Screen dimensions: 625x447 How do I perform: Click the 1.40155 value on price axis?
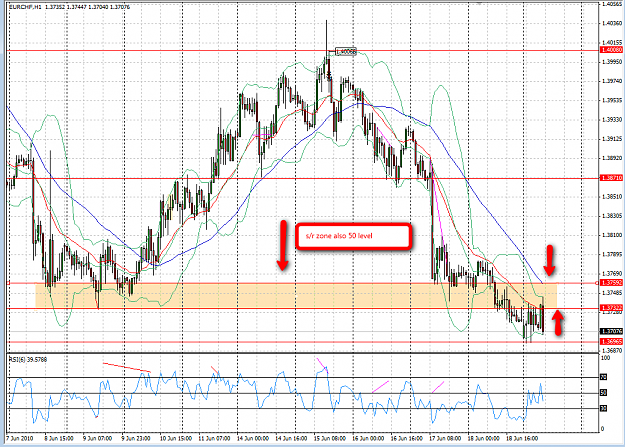tap(612, 43)
